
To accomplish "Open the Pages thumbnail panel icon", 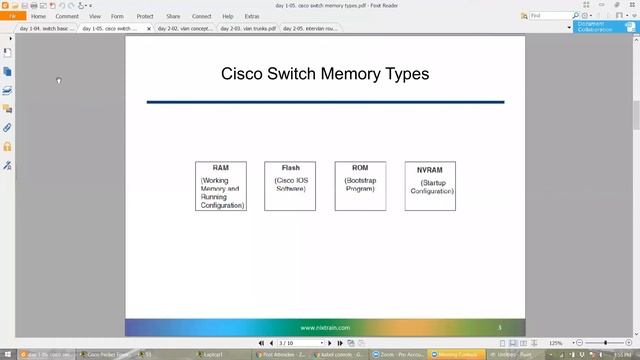I will (x=7, y=72).
